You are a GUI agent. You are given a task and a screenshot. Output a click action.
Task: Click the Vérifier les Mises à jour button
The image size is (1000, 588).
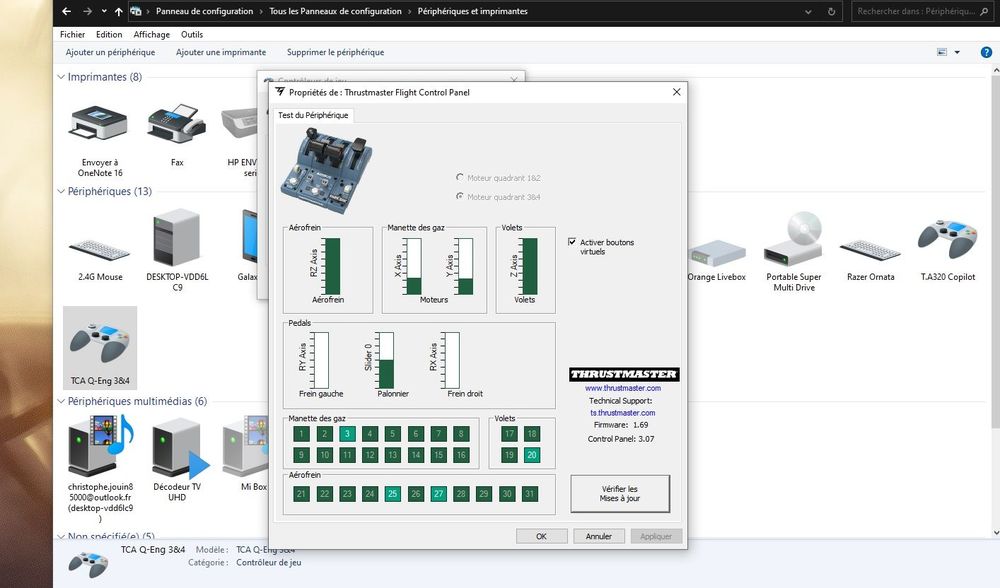620,493
